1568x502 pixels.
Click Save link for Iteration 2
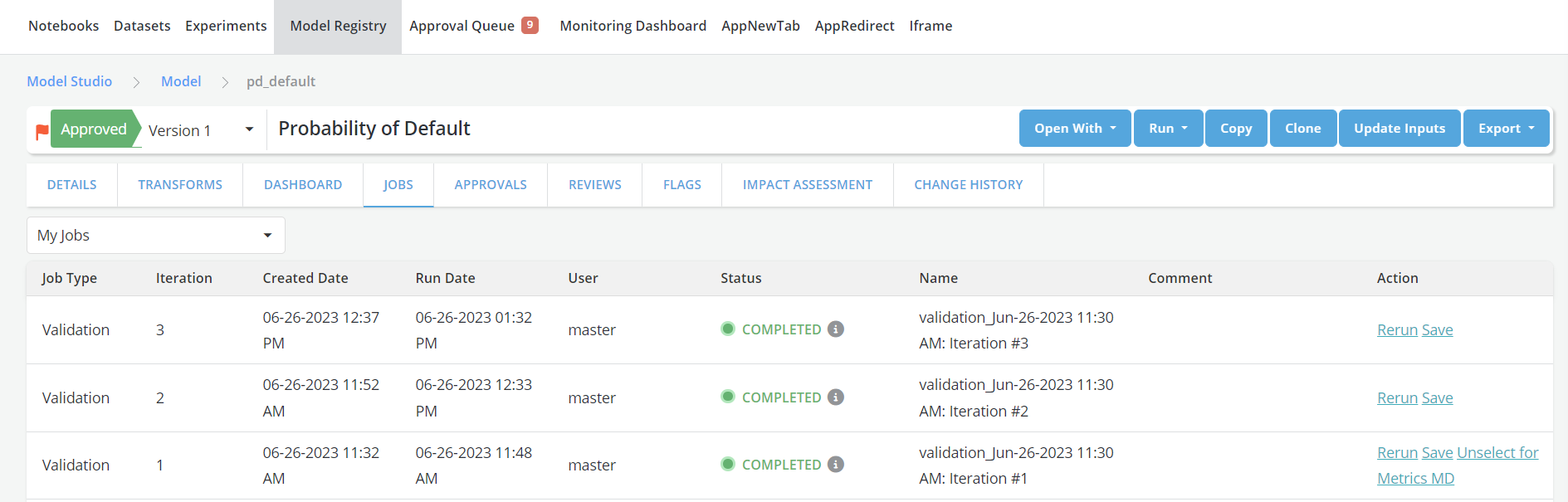click(x=1437, y=398)
